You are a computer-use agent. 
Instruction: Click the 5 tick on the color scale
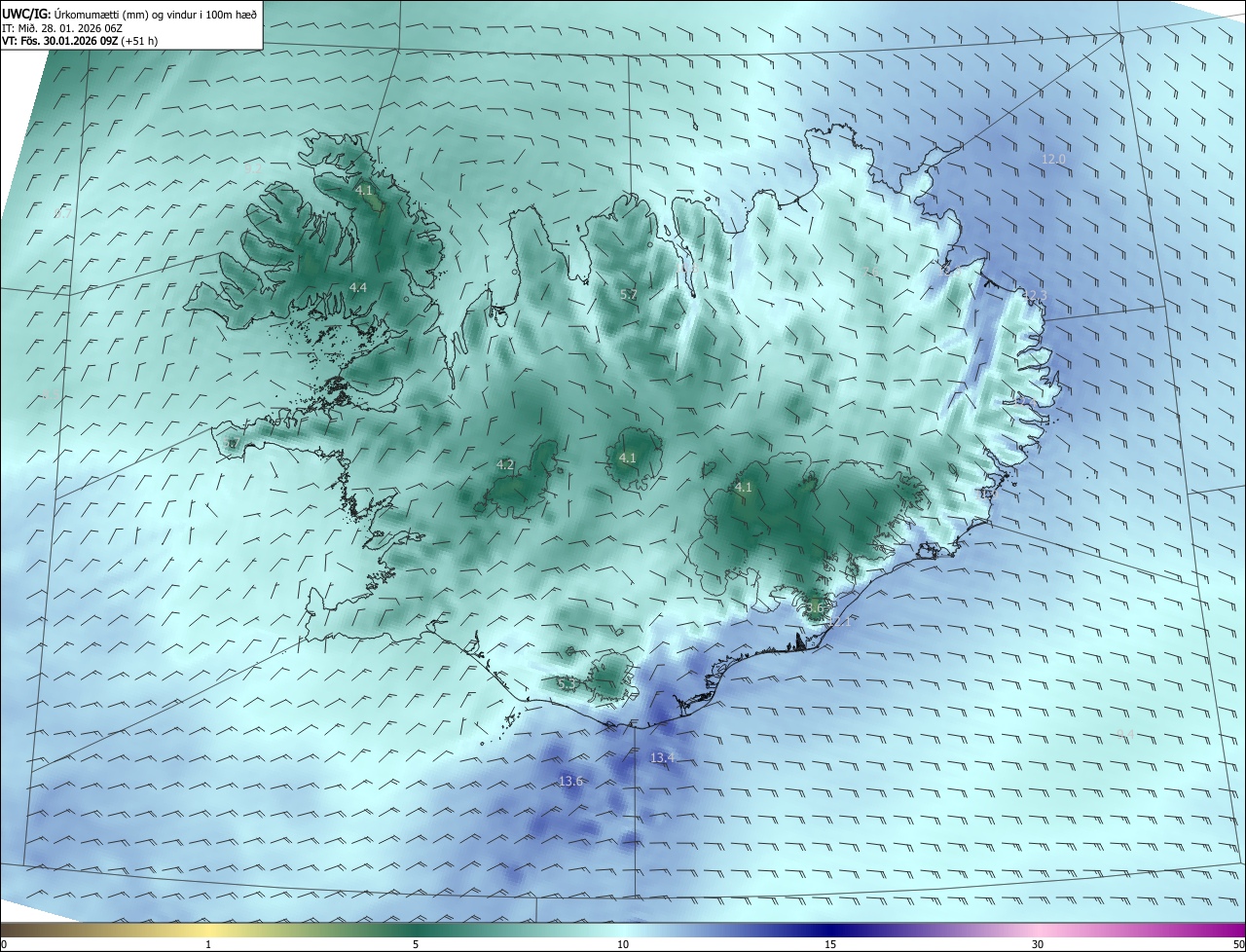coord(416,944)
